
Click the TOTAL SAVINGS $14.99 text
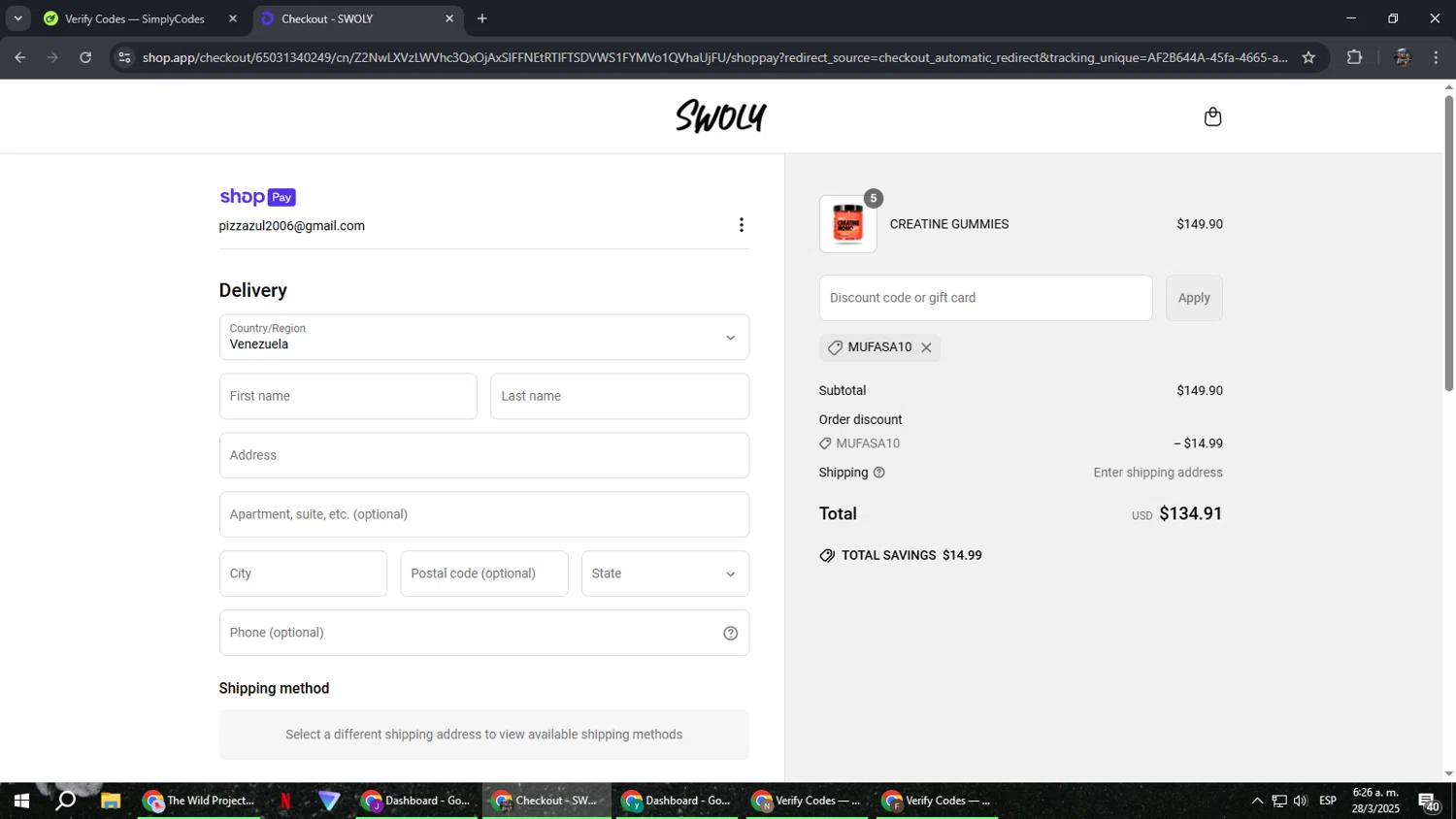point(911,556)
